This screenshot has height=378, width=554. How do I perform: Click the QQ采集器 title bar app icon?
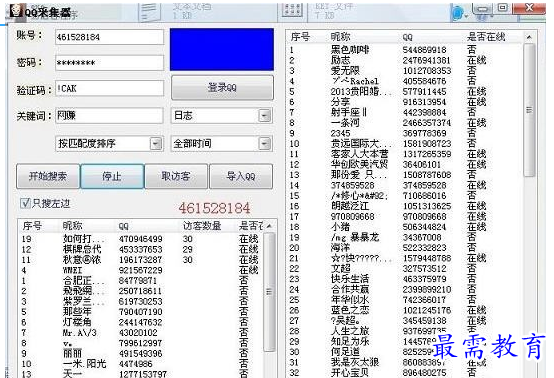point(16,11)
